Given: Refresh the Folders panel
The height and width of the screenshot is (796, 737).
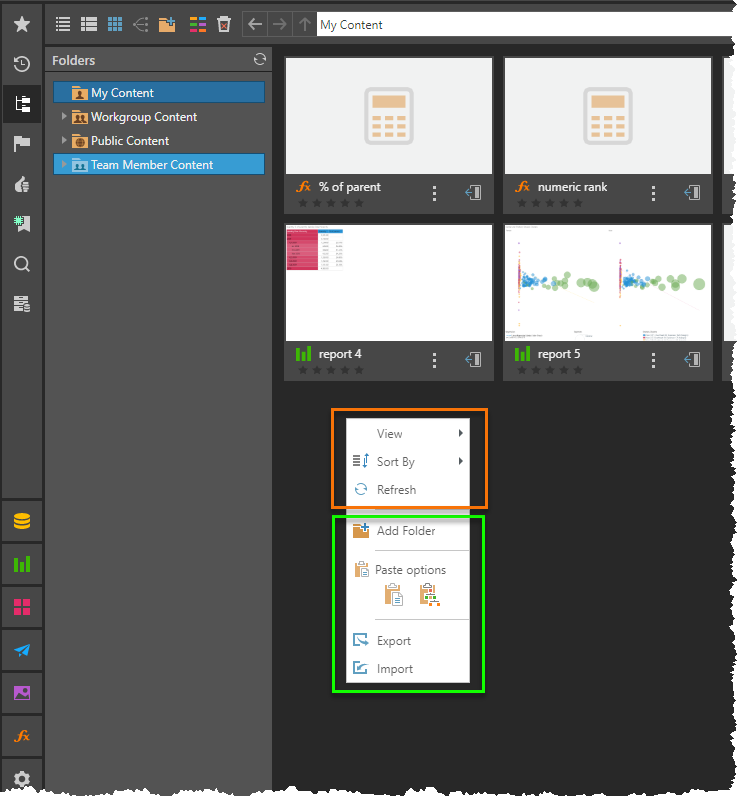Looking at the screenshot, I should 260,60.
